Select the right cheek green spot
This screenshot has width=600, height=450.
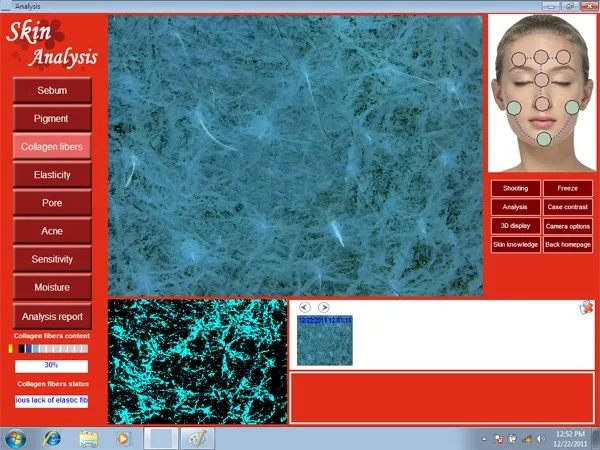[572, 108]
